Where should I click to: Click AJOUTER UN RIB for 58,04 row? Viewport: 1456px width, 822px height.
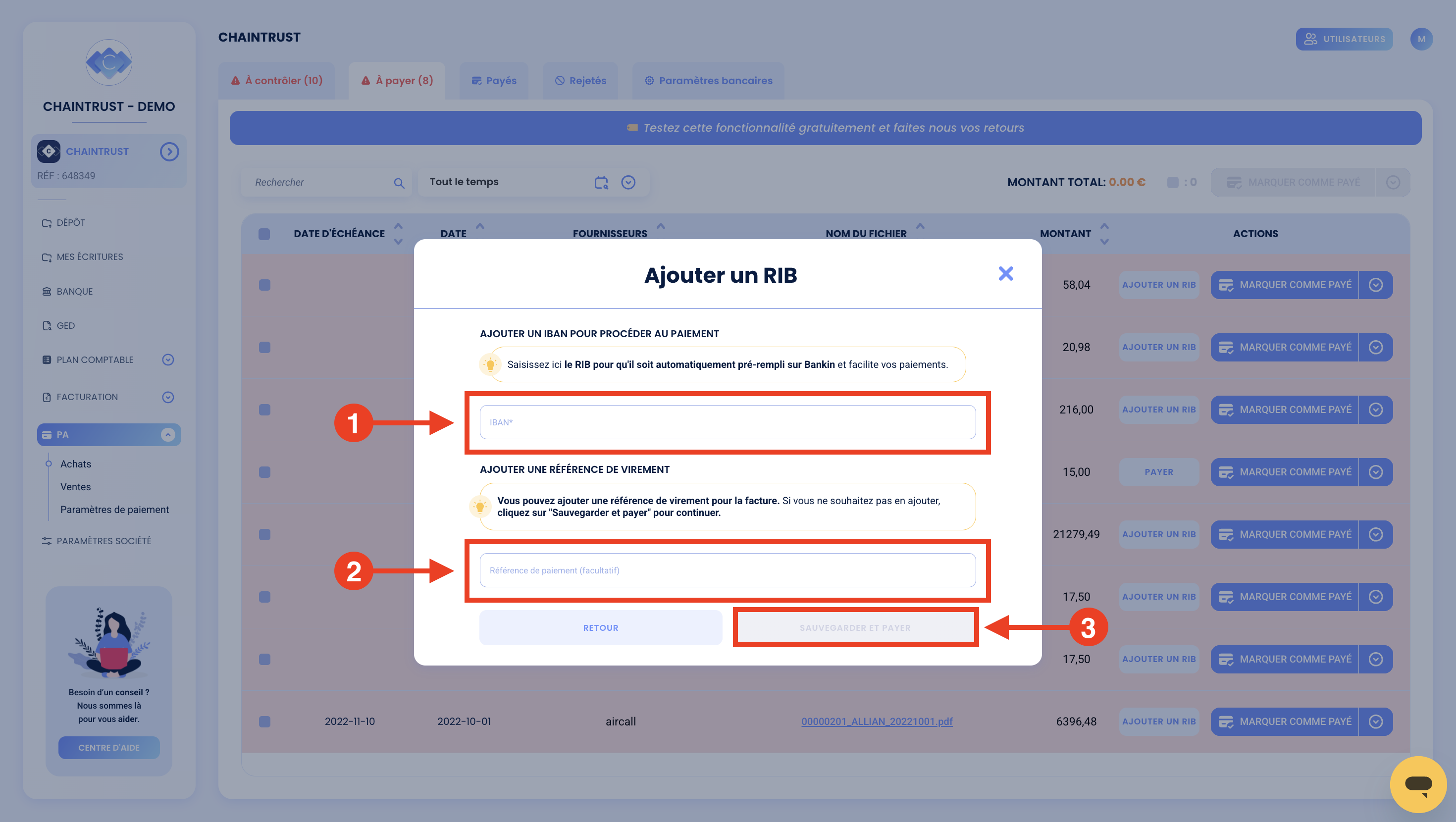click(x=1159, y=285)
